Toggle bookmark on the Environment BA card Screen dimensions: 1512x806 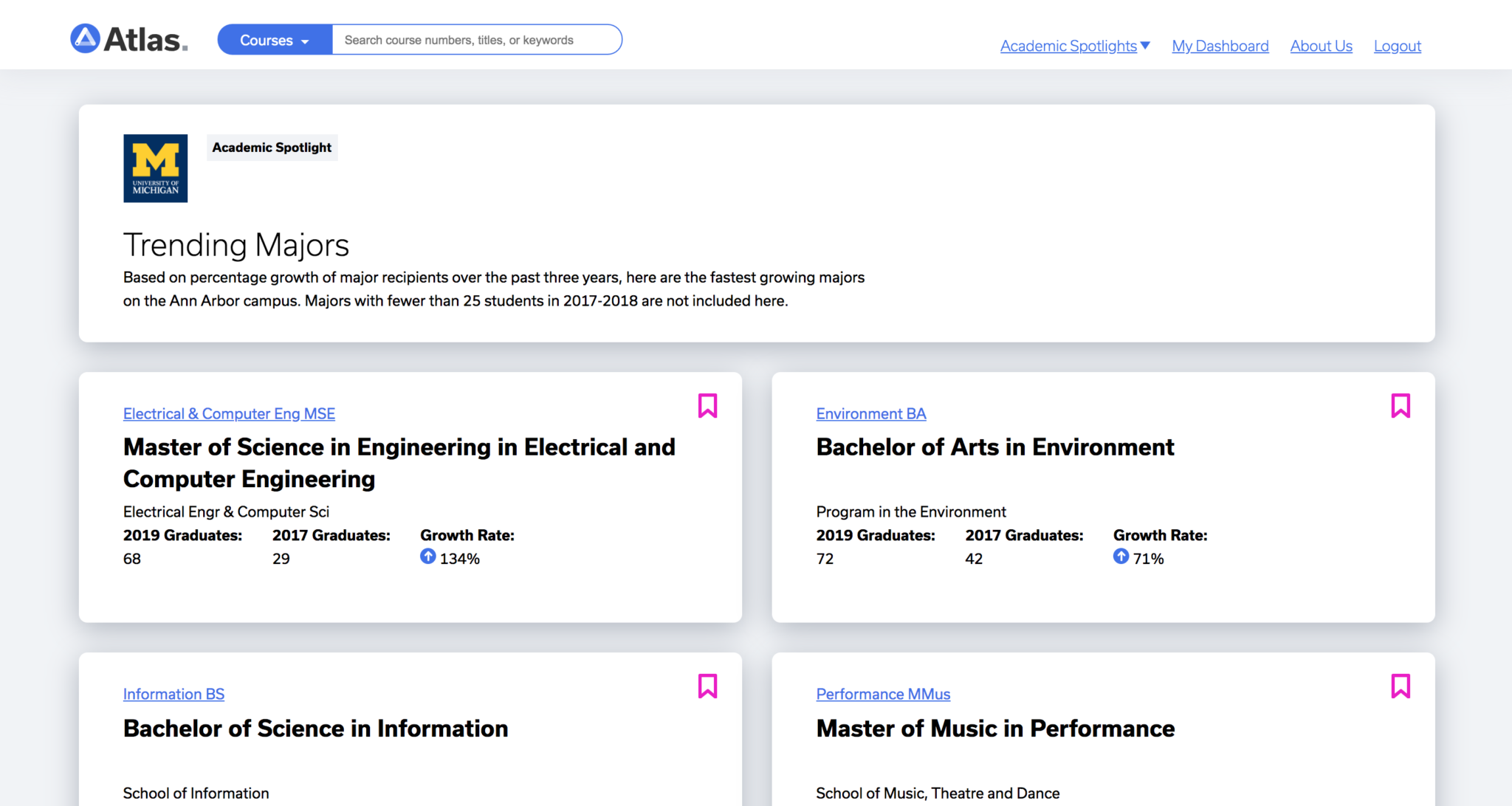[1401, 405]
